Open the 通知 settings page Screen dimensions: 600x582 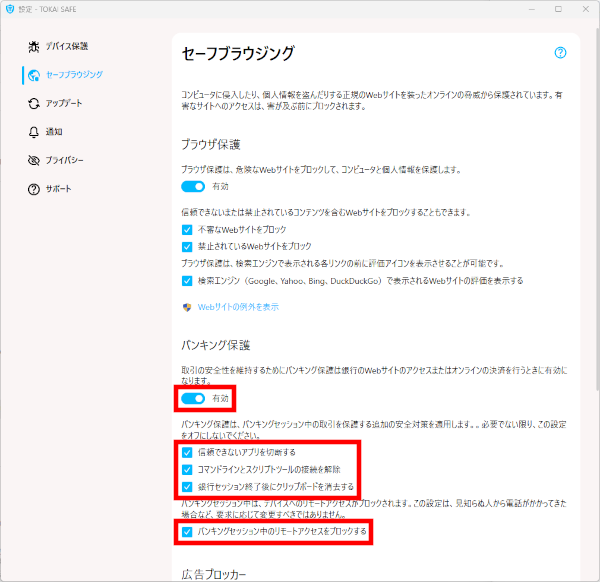click(x=54, y=132)
